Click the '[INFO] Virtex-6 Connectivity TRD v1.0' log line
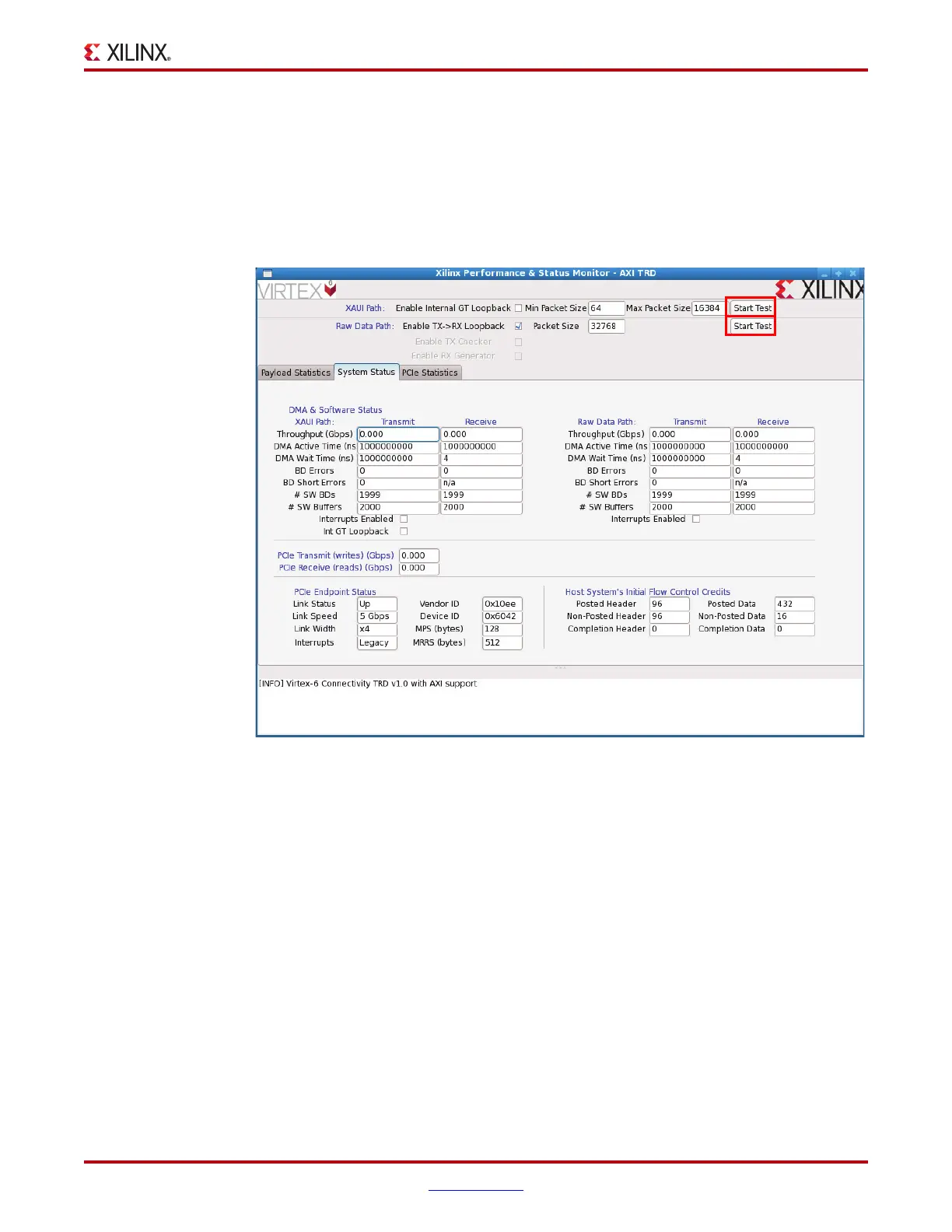Viewport: 952px width, 1232px height. pos(368,684)
